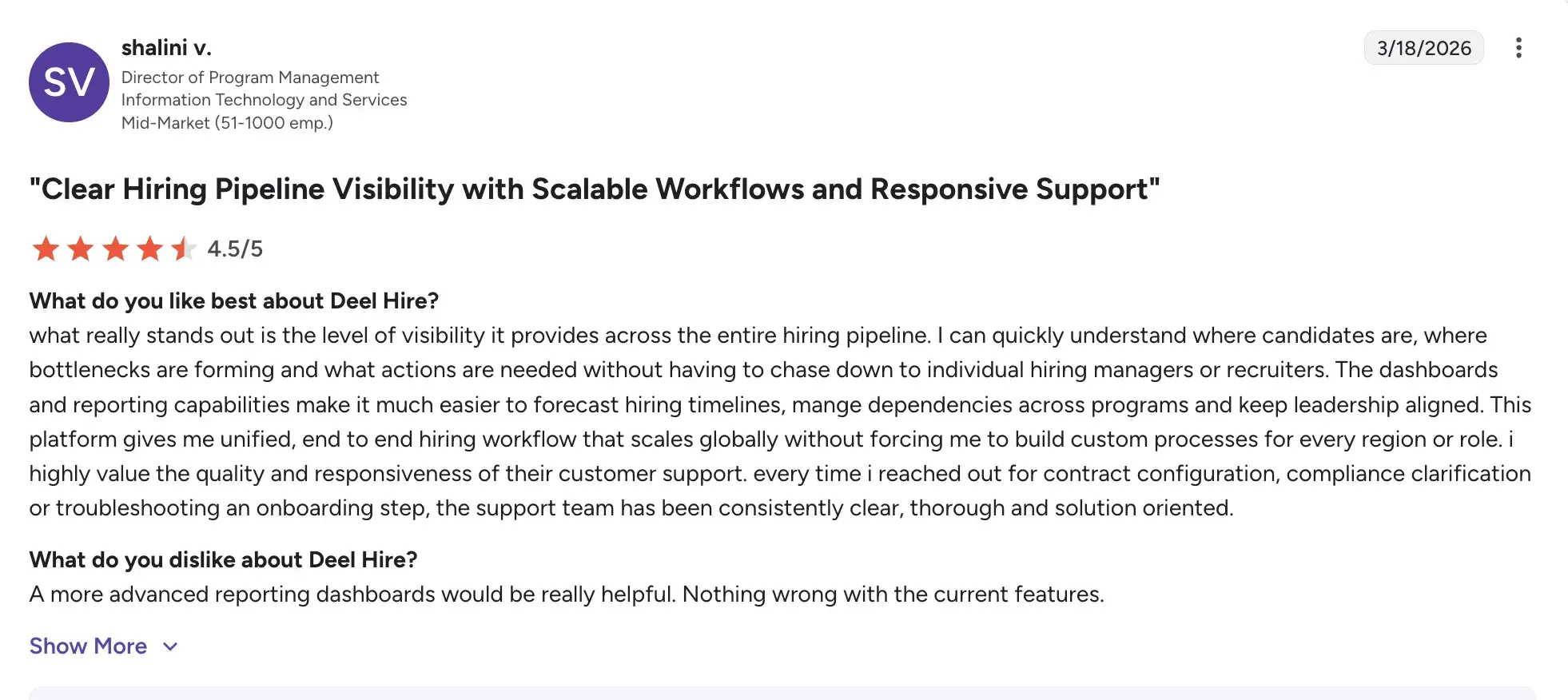Click the Director of Program Management title
Viewport: 1568px width, 700px height.
coord(250,78)
